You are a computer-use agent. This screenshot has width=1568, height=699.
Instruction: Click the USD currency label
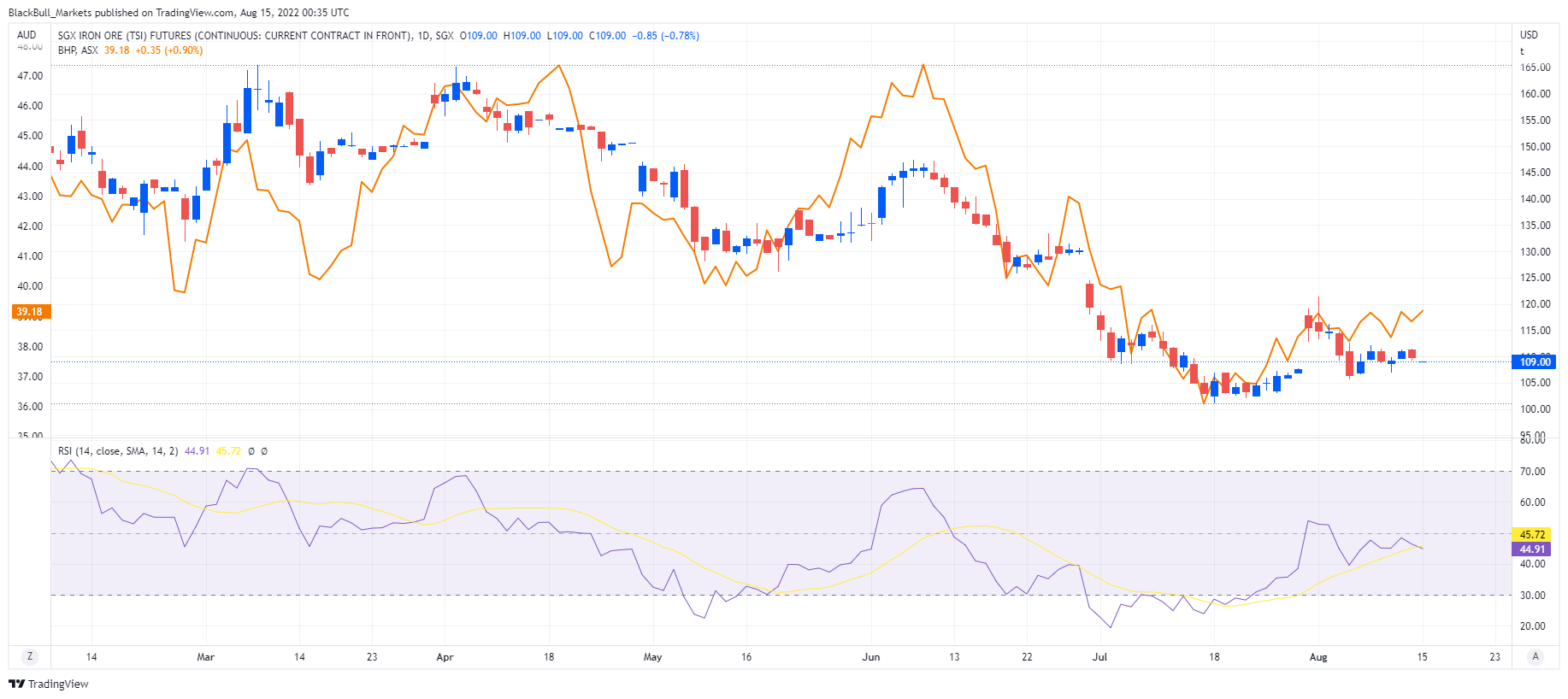(1529, 35)
